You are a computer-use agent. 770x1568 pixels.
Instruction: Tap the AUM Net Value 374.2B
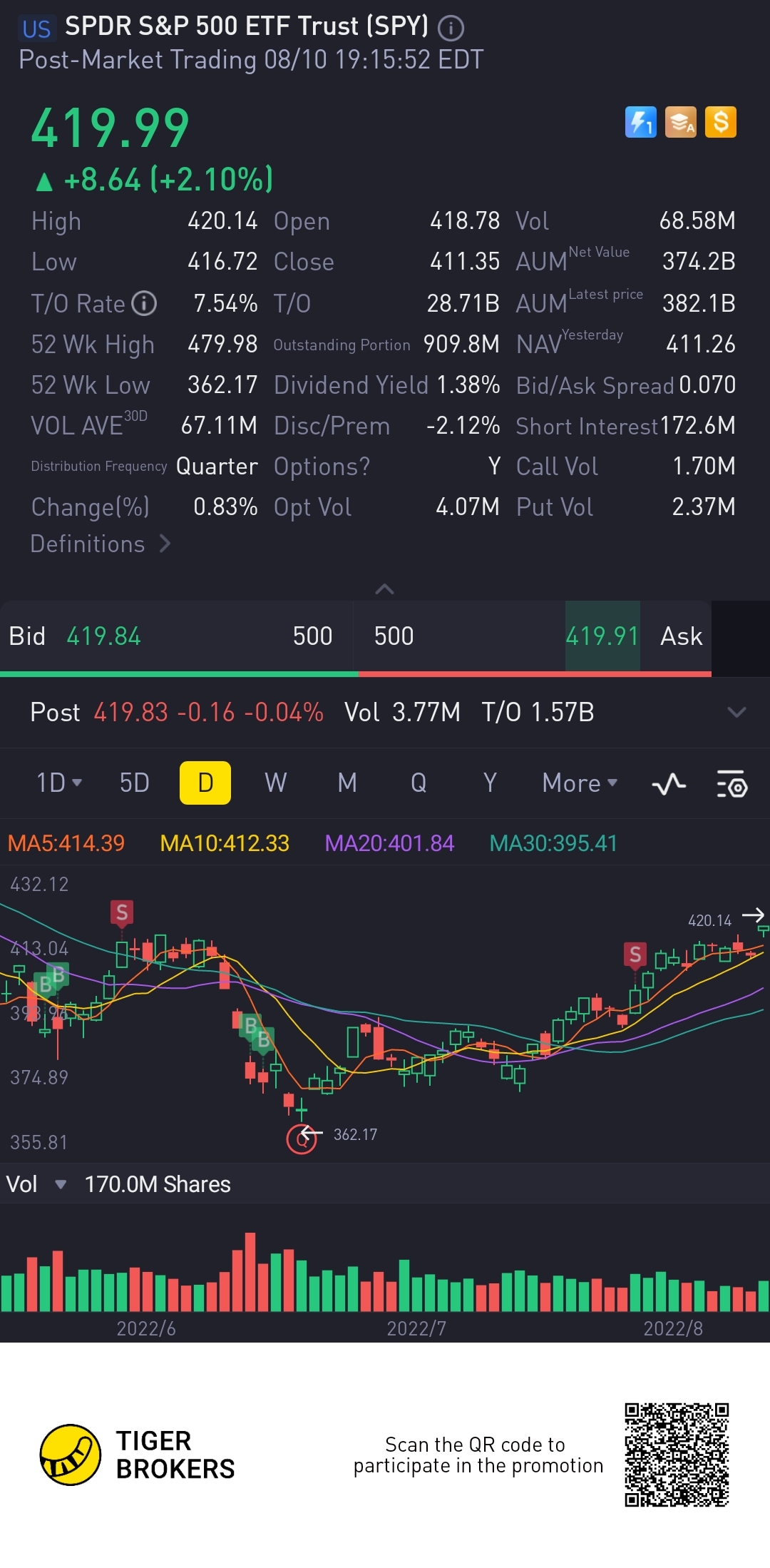(x=699, y=262)
